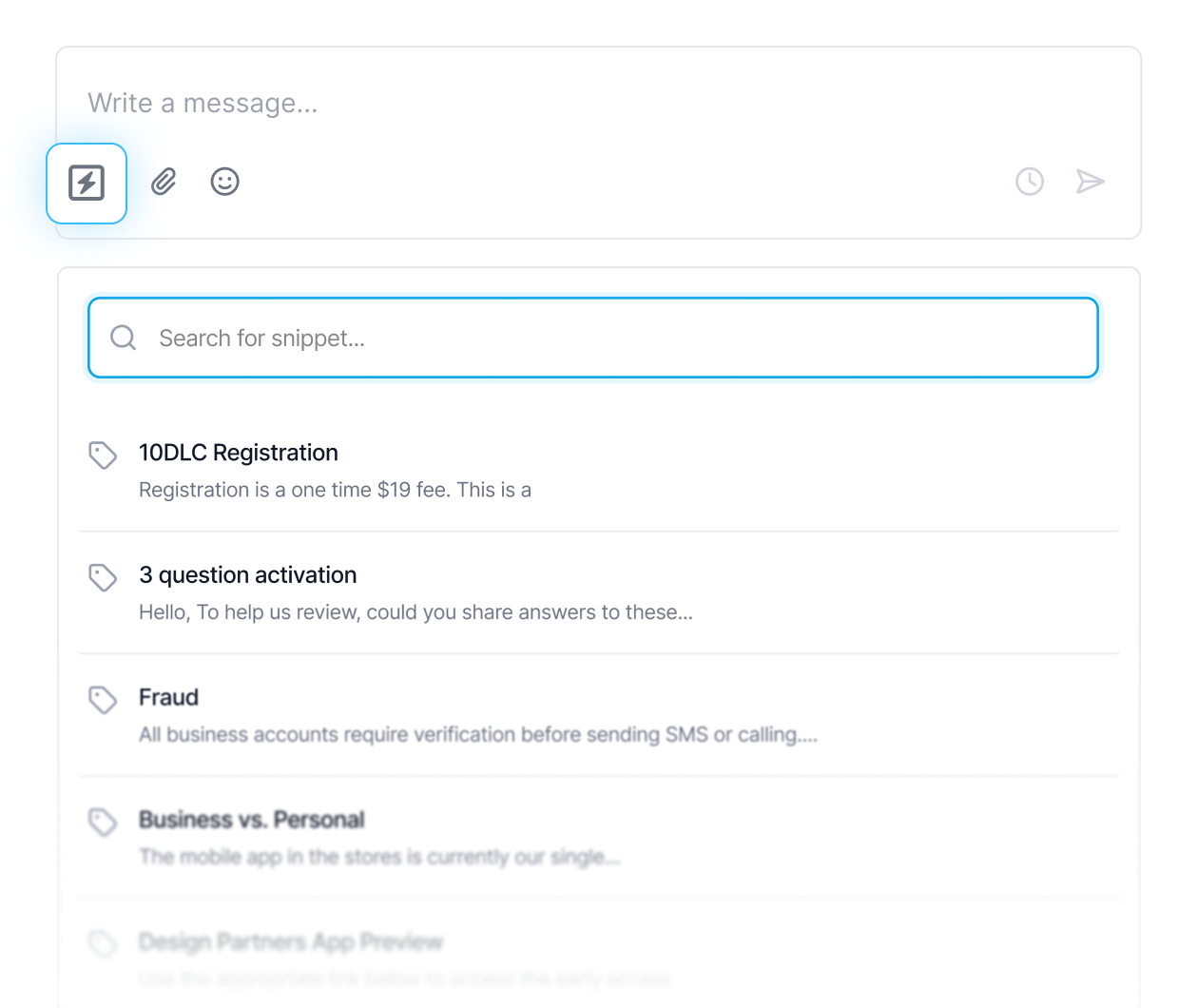Click the tag icon beside 3 question activation

[103, 578]
